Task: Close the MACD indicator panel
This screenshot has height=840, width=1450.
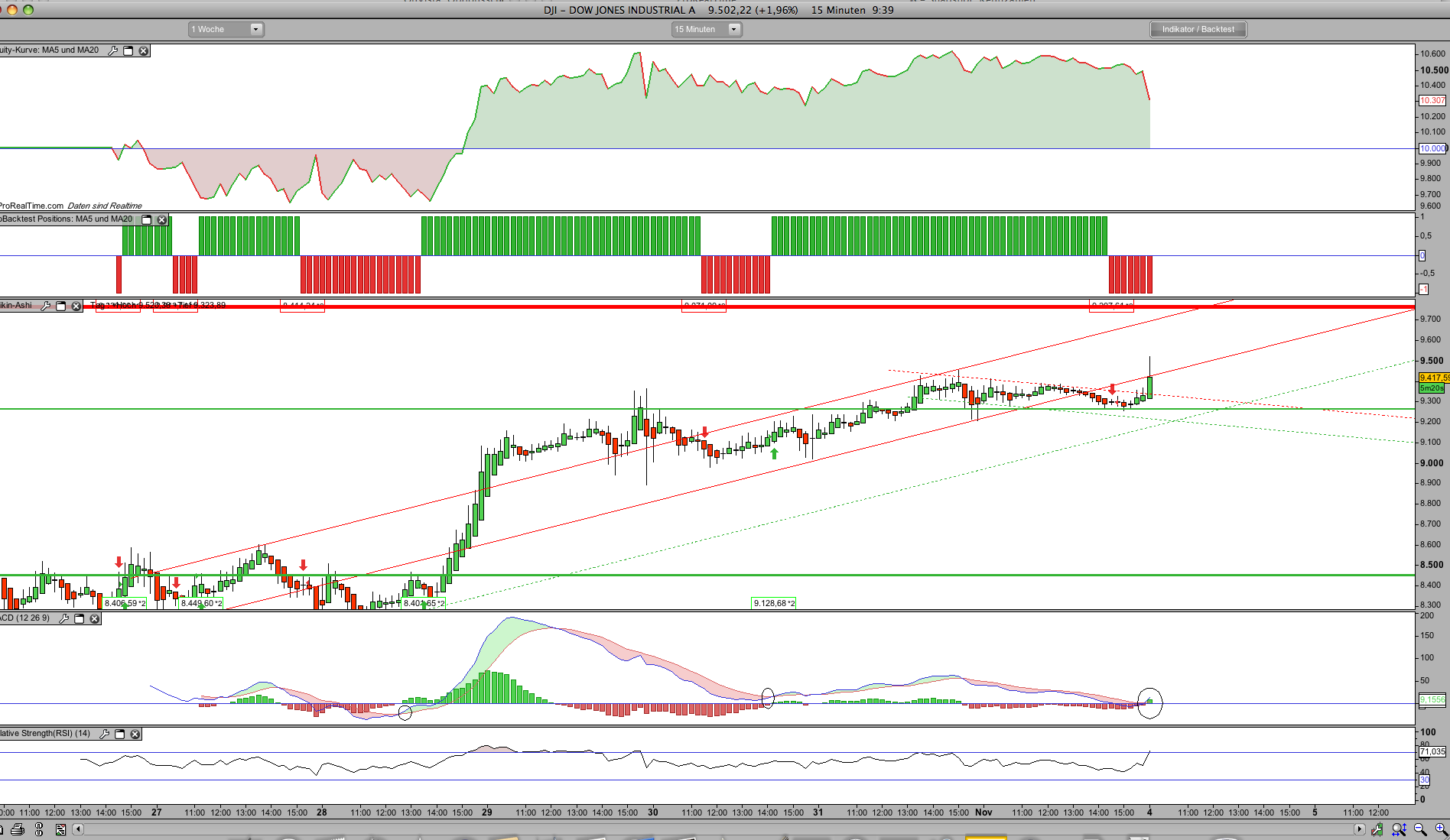Action: (94, 618)
